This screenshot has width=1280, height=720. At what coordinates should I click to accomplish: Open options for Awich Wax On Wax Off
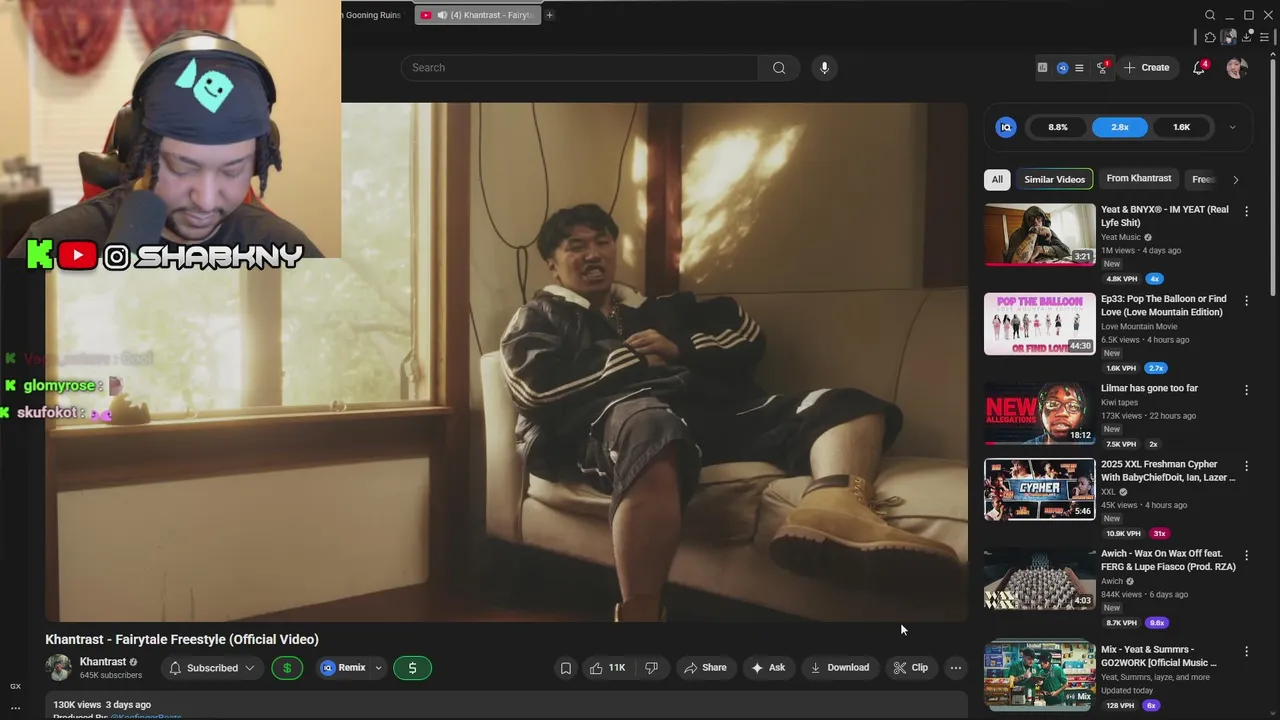1246,555
